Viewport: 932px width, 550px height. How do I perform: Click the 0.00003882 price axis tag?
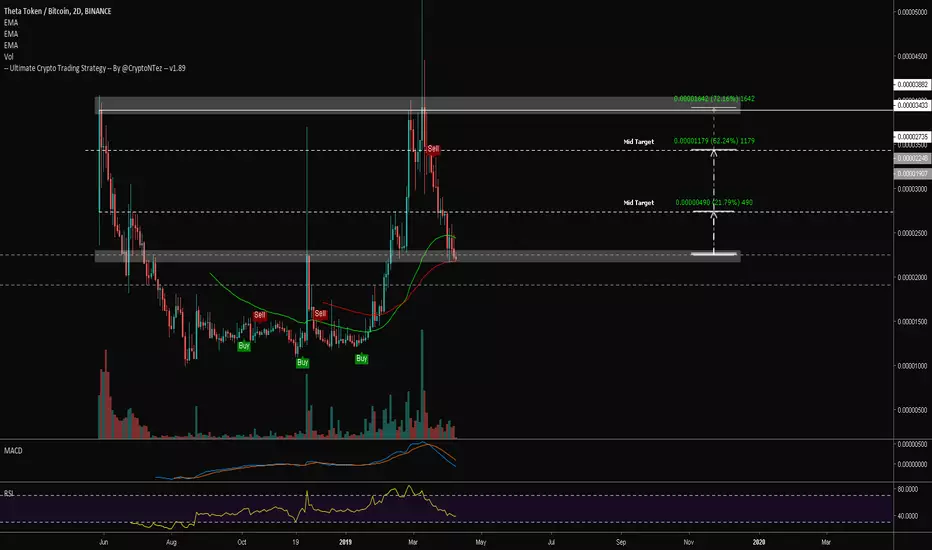pyautogui.click(x=912, y=84)
